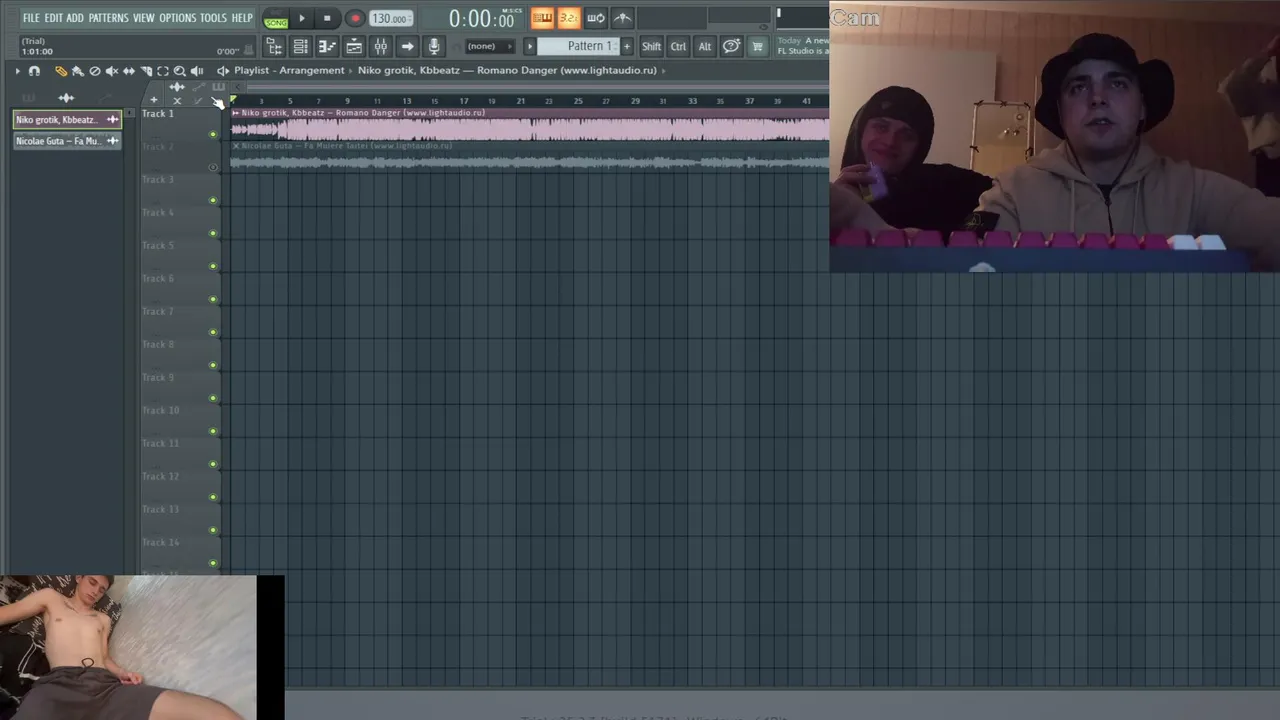Open the Pattern 1 selector
This screenshot has height=720, width=1280.
pos(578,46)
